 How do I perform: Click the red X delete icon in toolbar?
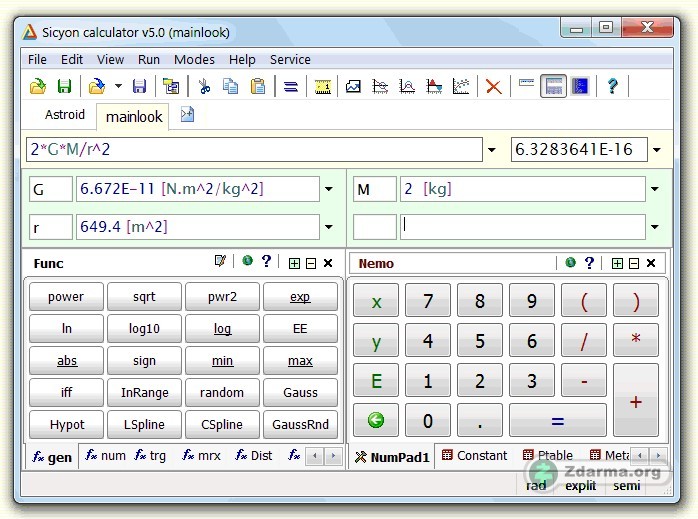[x=494, y=86]
